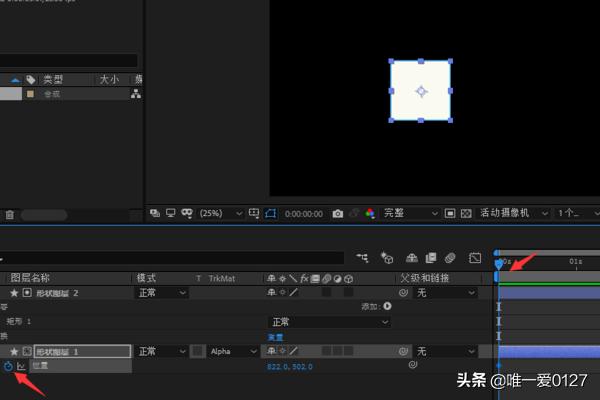Open blend mode dropdown for shape layer 1
This screenshot has width=600, height=400.
tap(161, 351)
